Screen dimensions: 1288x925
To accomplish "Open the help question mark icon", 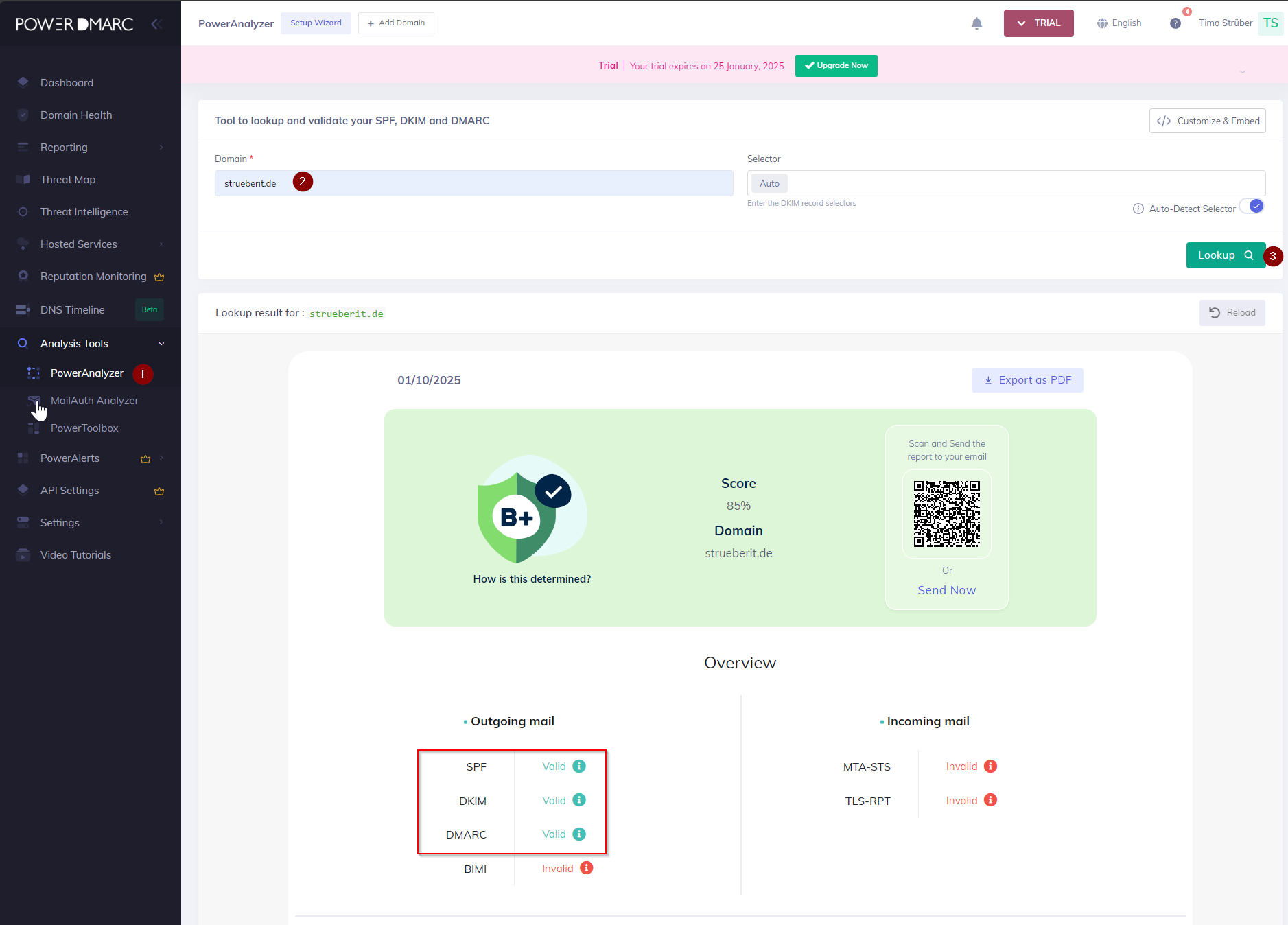I will [x=1175, y=23].
